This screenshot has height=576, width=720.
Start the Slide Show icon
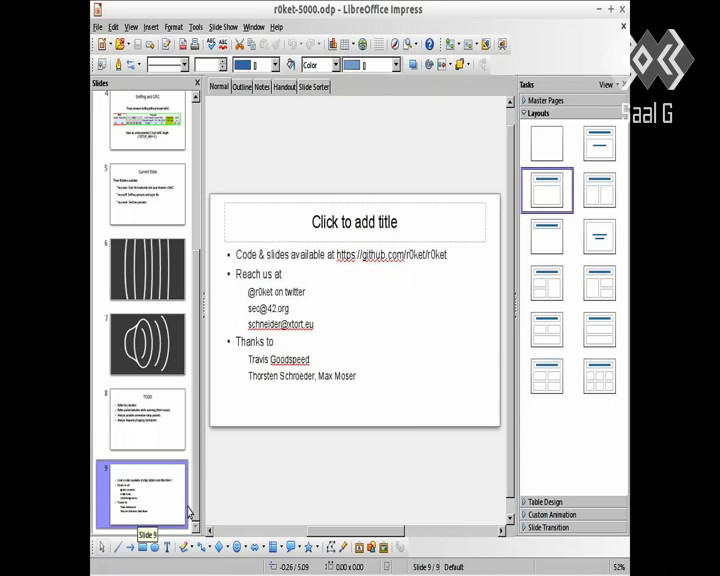click(x=502, y=44)
